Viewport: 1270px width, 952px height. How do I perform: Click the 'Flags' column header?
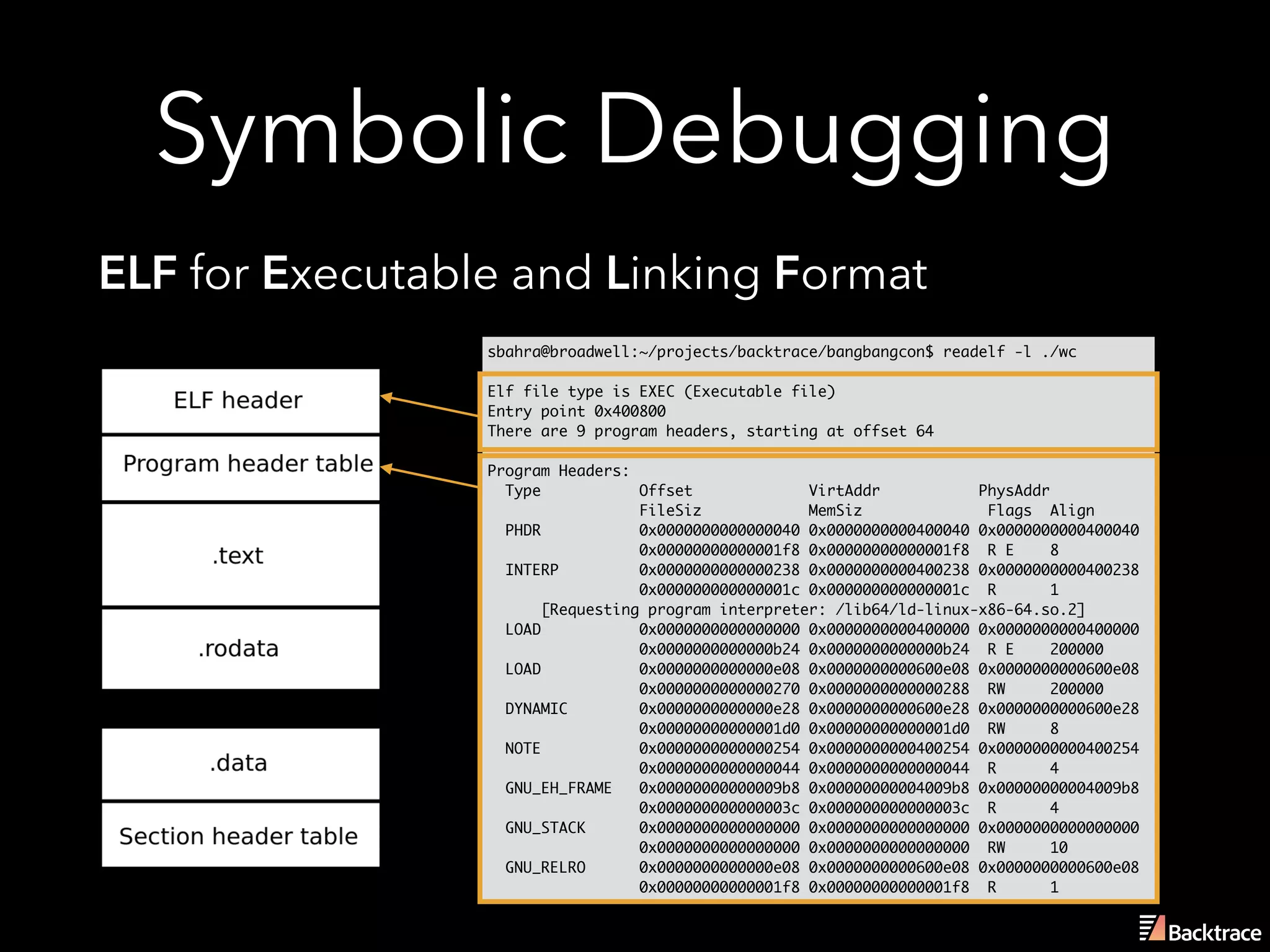tap(1010, 511)
